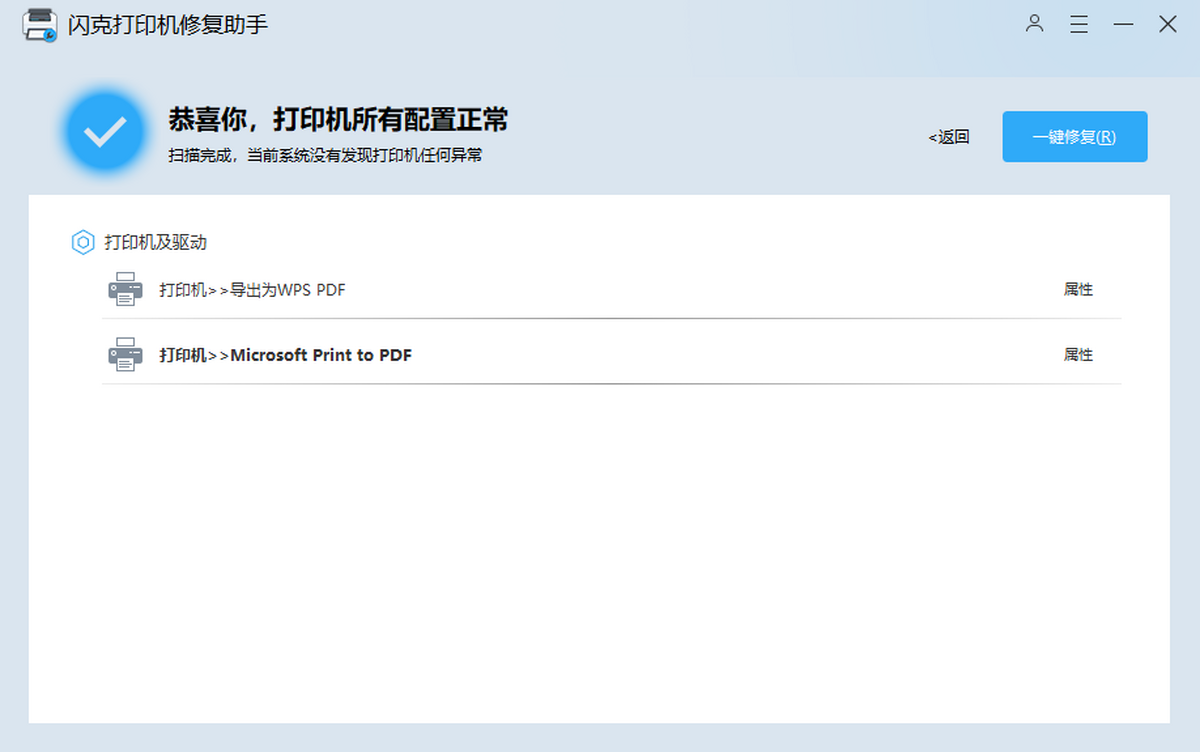Click the 闪克打印机修复助手 title text

click(168, 25)
